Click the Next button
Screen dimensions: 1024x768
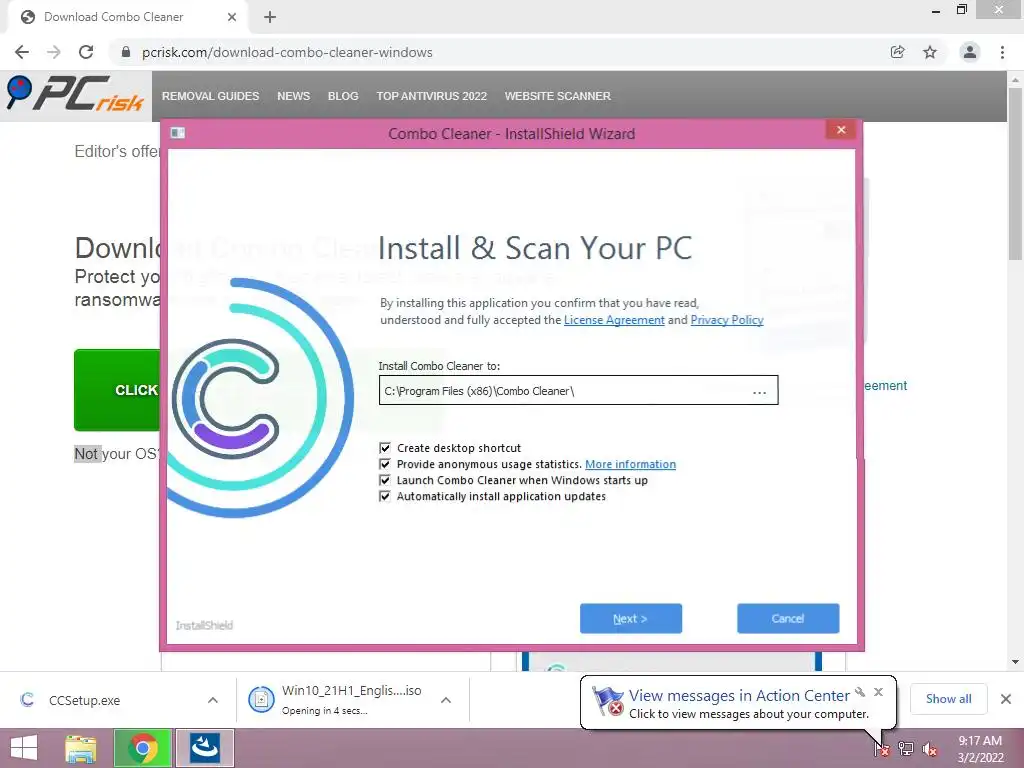(631, 618)
